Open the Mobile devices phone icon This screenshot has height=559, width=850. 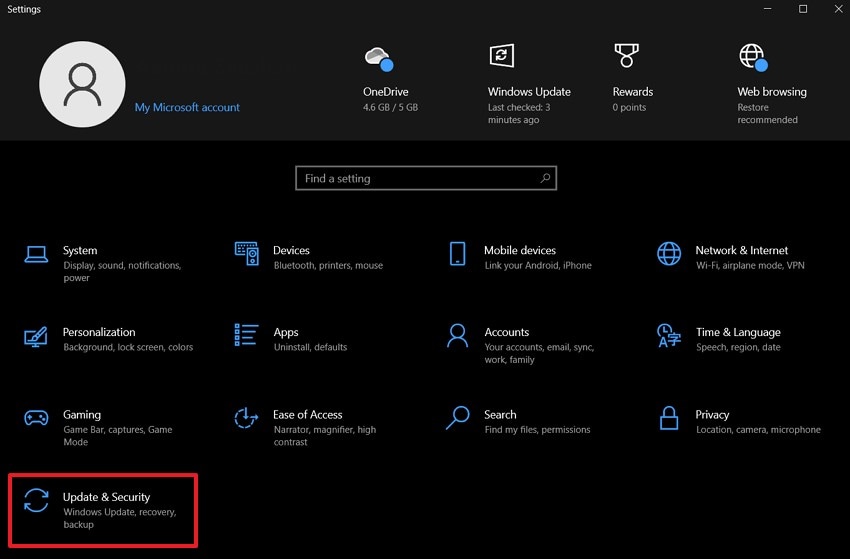(457, 253)
